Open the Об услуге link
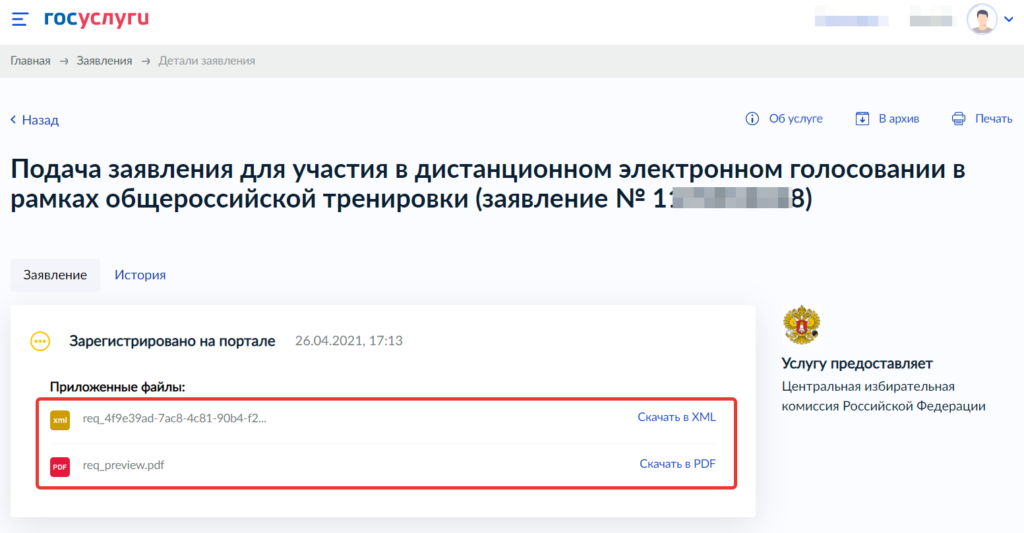 (795, 119)
